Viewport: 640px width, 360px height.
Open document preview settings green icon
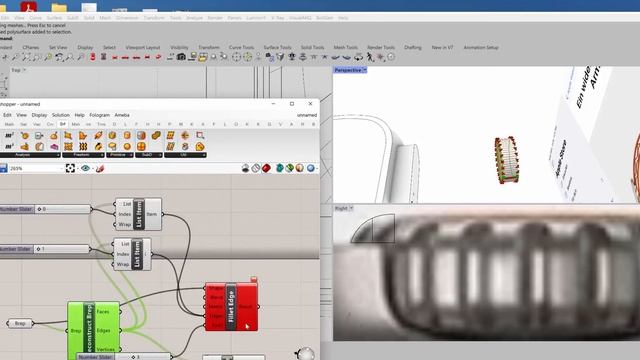click(289, 168)
